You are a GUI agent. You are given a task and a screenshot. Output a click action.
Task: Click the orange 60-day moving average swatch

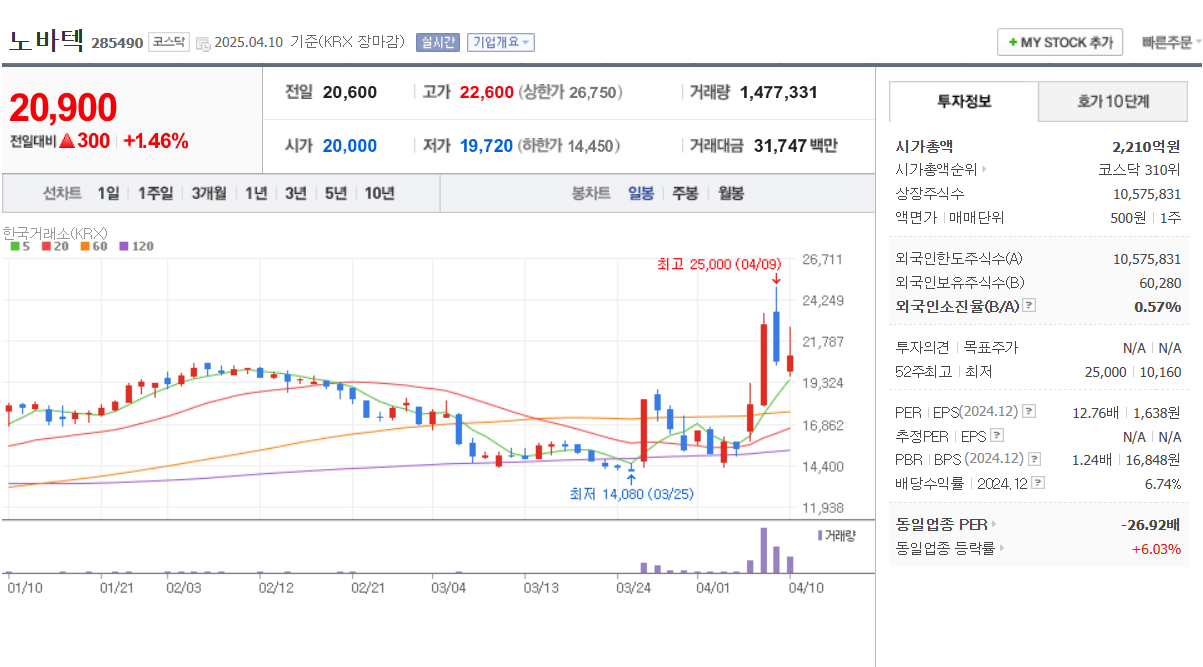point(85,246)
